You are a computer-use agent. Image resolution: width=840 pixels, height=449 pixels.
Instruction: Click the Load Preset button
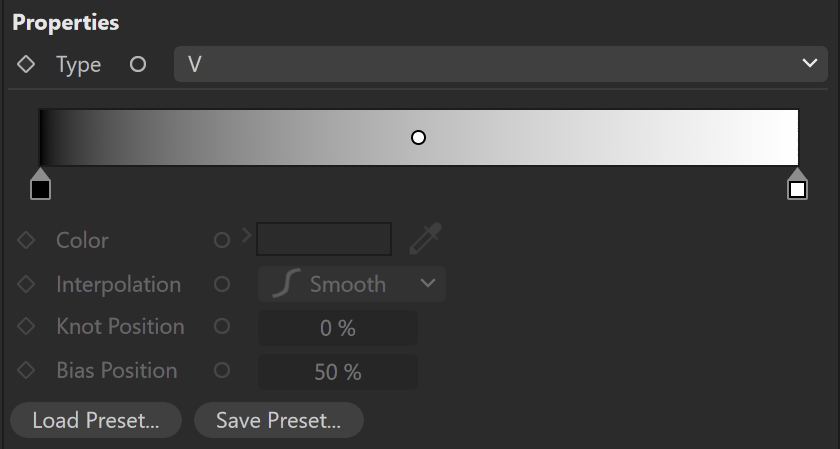[x=96, y=420]
